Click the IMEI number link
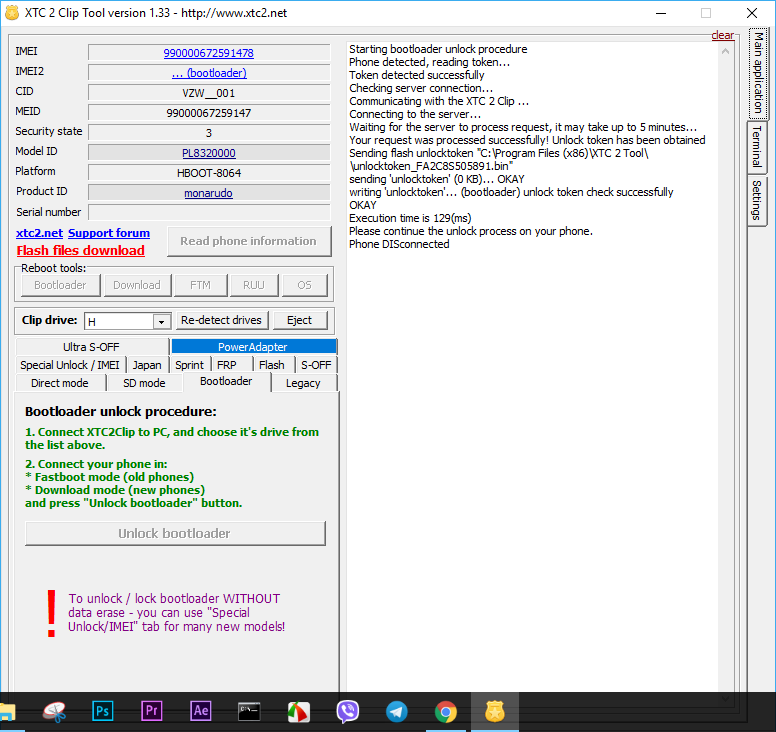 click(208, 53)
